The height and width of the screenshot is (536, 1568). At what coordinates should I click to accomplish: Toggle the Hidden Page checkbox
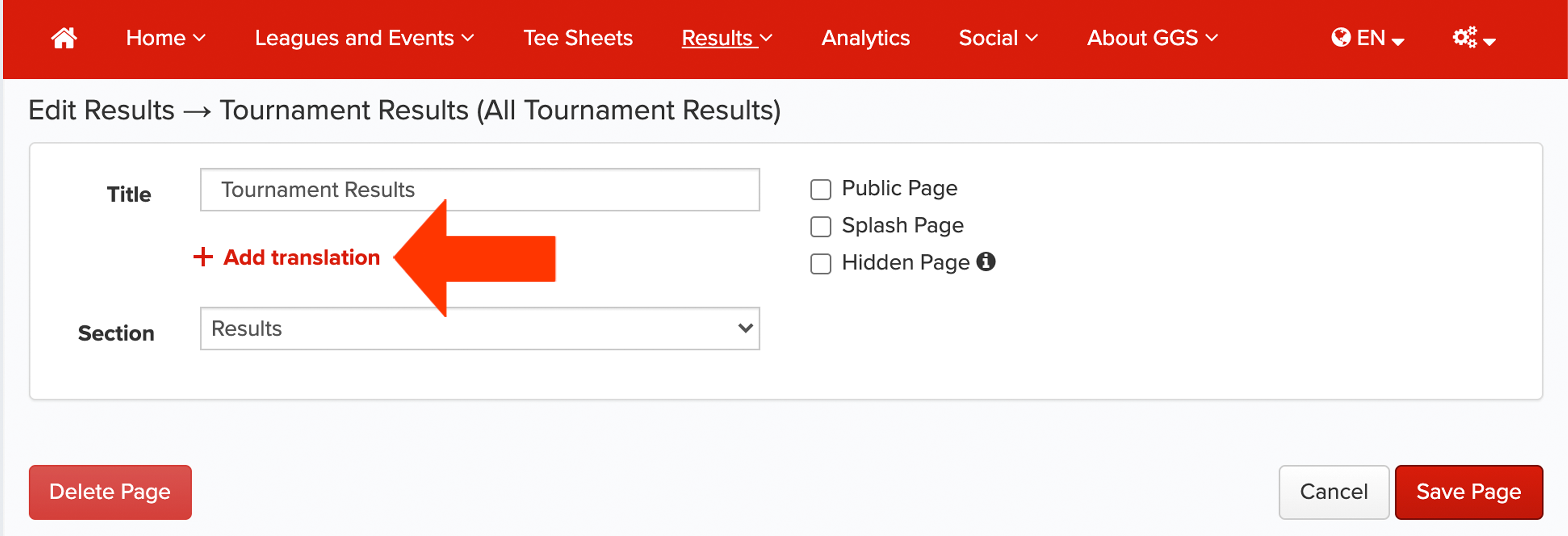pos(821,263)
